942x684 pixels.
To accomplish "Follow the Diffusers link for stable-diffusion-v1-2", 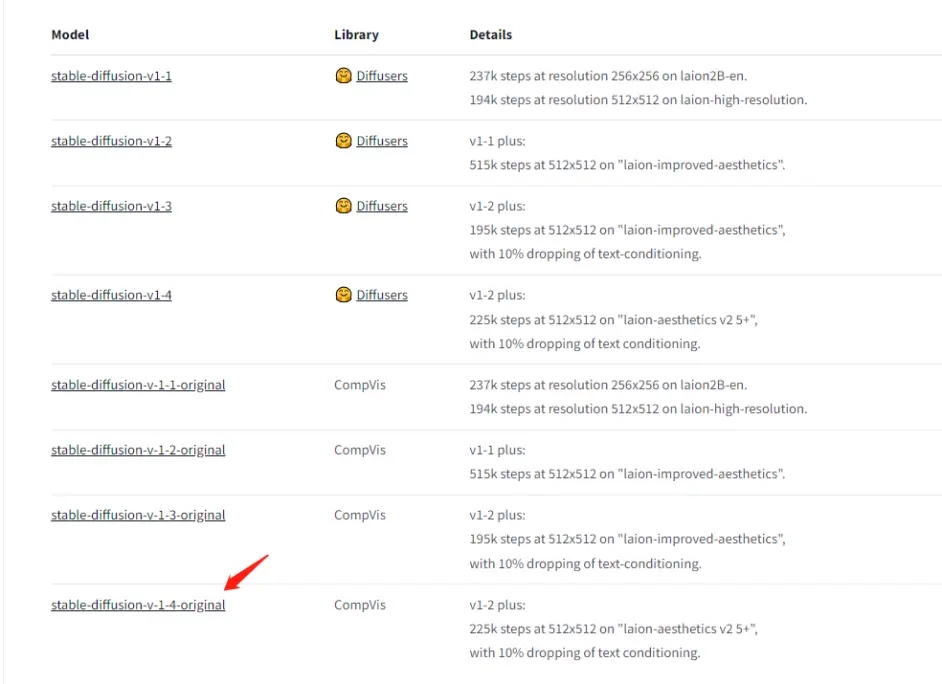I will (x=382, y=141).
